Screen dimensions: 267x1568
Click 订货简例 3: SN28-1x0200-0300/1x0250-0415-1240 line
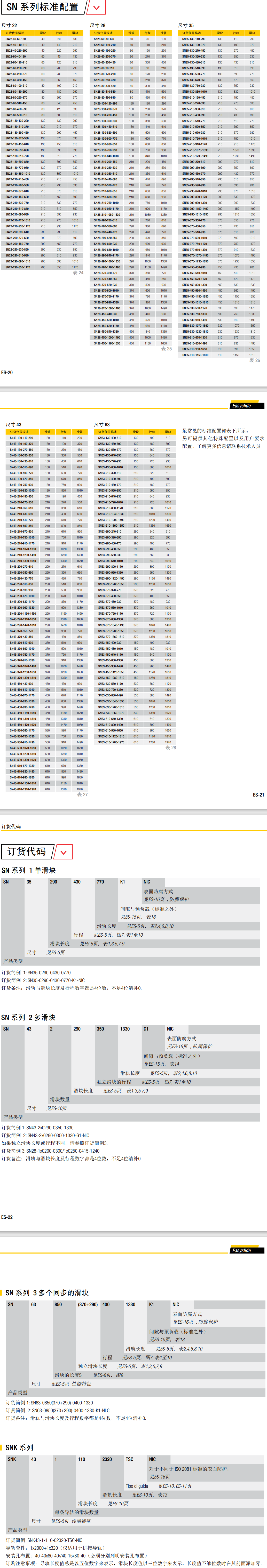[51, 1151]
